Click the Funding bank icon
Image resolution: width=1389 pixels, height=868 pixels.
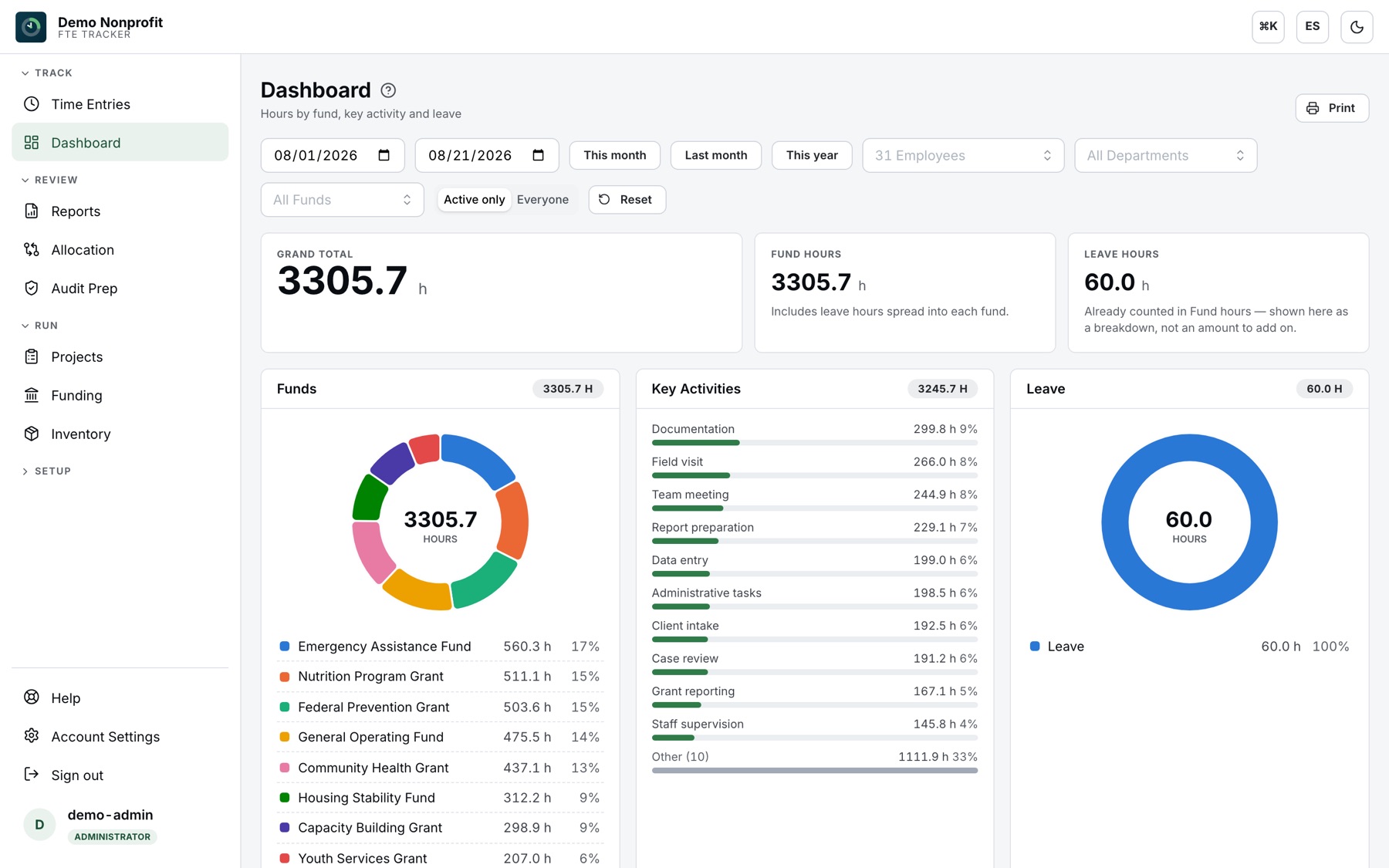pos(32,395)
